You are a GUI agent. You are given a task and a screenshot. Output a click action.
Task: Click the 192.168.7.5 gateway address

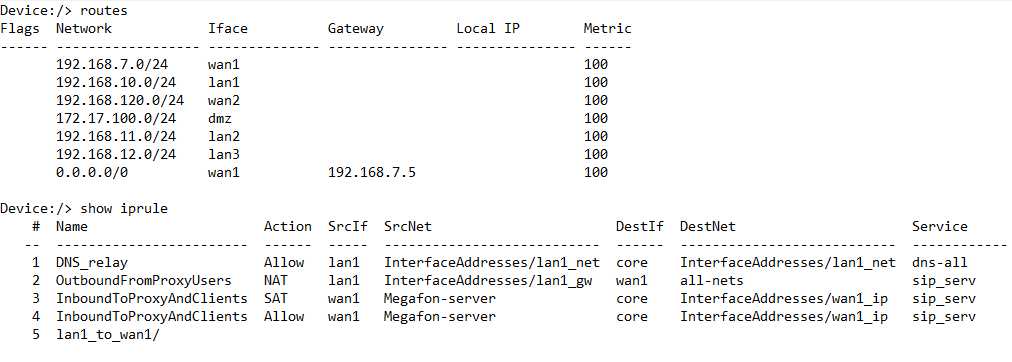367,172
